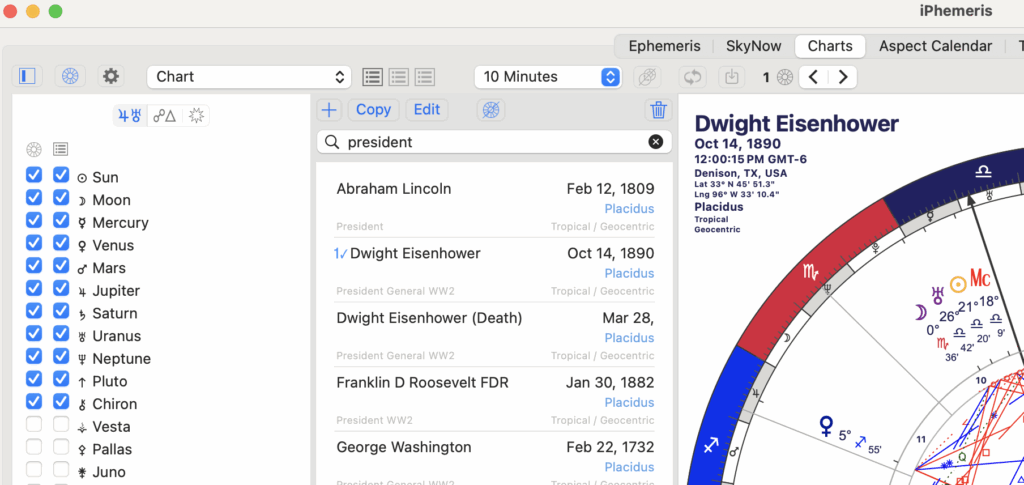Go to next chart with right arrow

click(x=843, y=77)
